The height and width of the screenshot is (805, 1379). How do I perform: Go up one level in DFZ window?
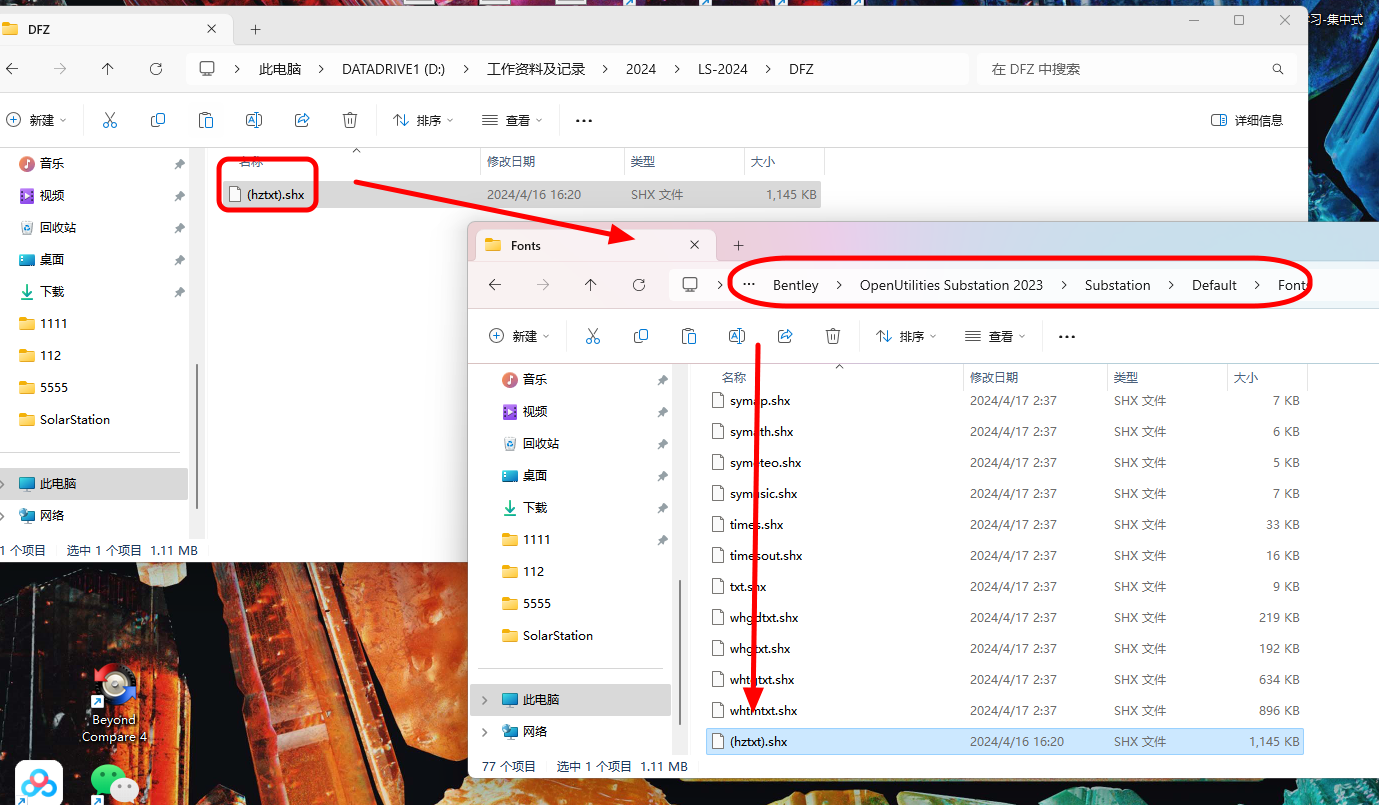tap(108, 69)
